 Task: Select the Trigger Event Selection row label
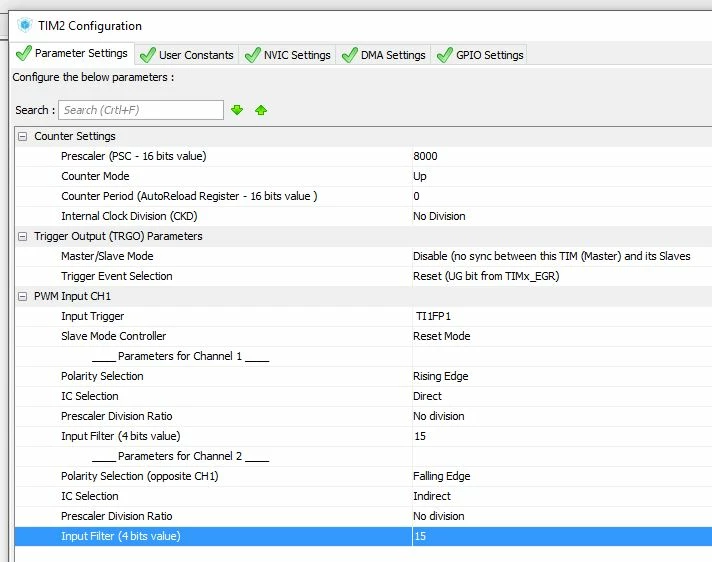tap(117, 276)
